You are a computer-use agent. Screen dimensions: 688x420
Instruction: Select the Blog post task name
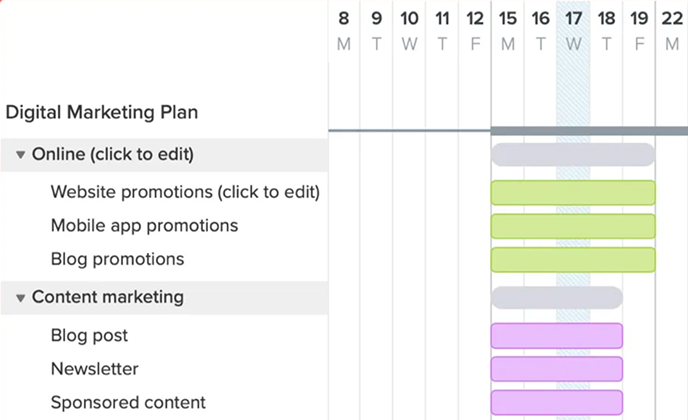[89, 335]
